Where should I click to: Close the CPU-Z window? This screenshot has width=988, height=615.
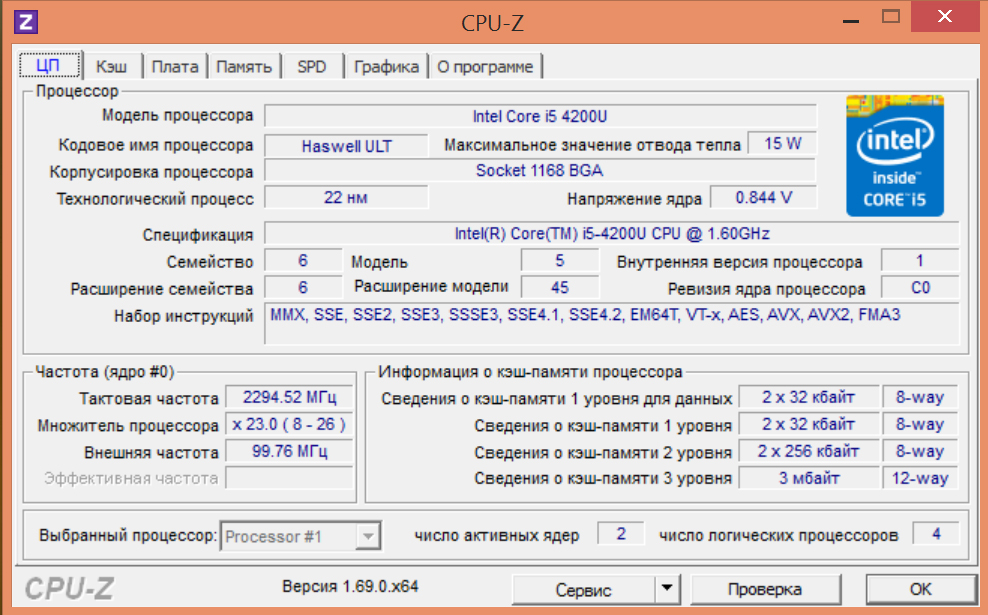pyautogui.click(x=945, y=16)
